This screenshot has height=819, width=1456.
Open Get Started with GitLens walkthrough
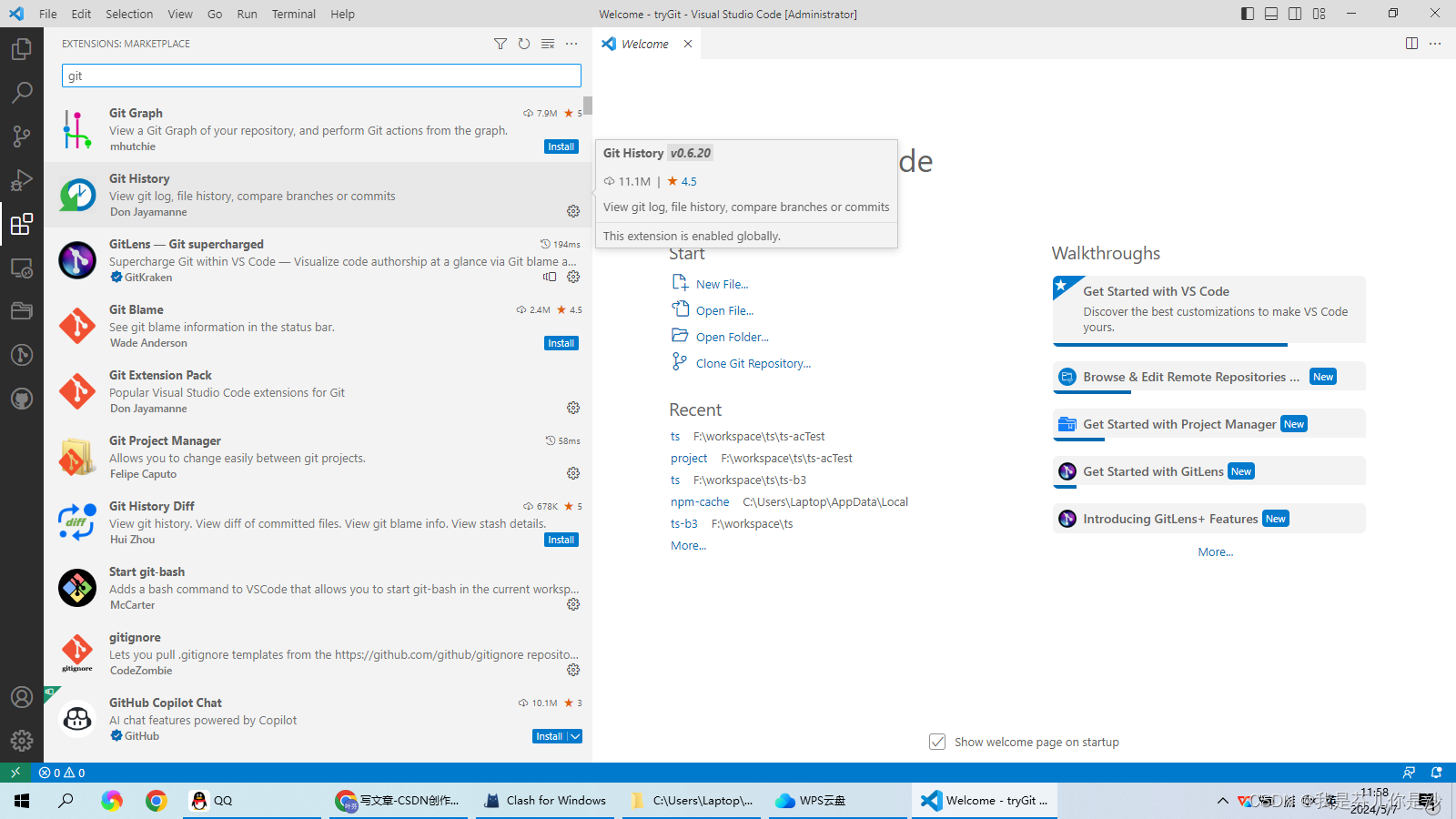(1209, 471)
